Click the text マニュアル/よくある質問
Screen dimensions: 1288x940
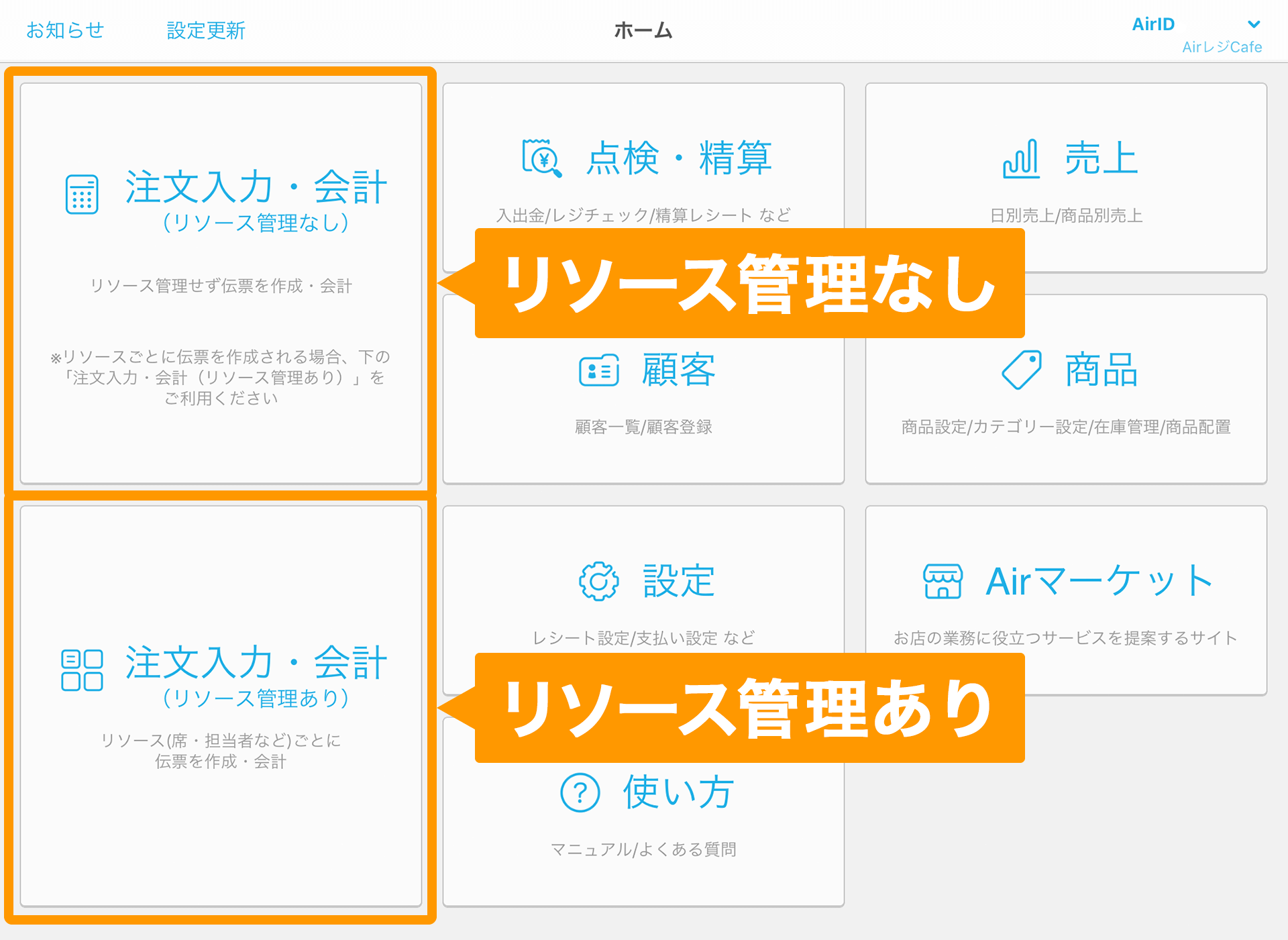coord(643,849)
